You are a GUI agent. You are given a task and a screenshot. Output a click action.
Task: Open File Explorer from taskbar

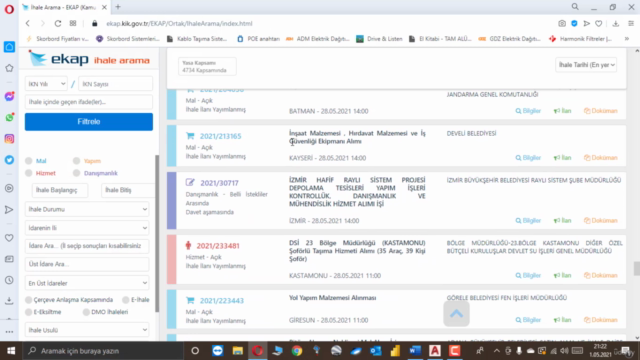tap(238, 351)
